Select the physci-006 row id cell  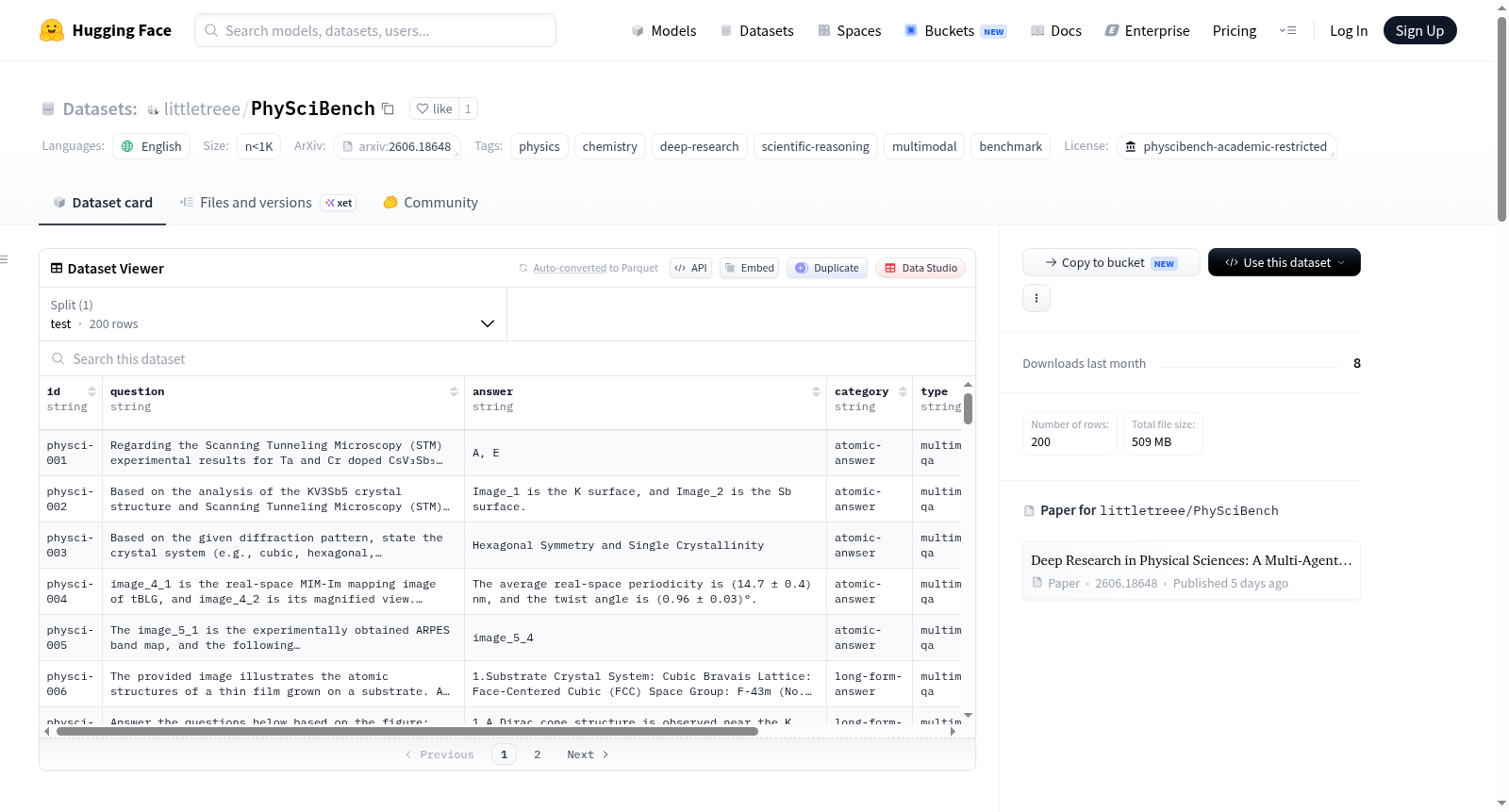(x=71, y=684)
